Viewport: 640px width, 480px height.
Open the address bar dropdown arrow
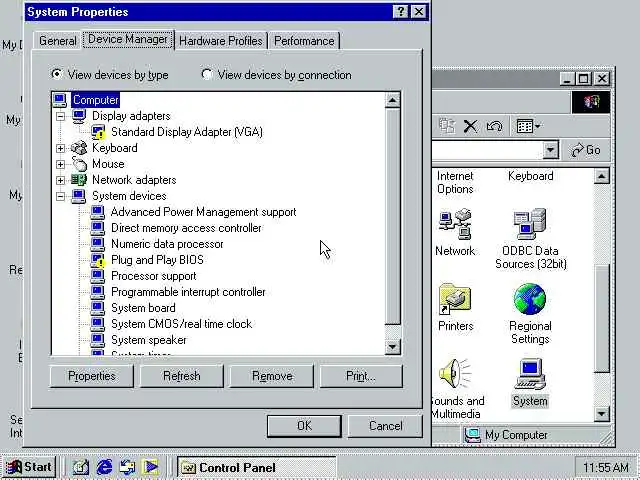click(x=550, y=150)
